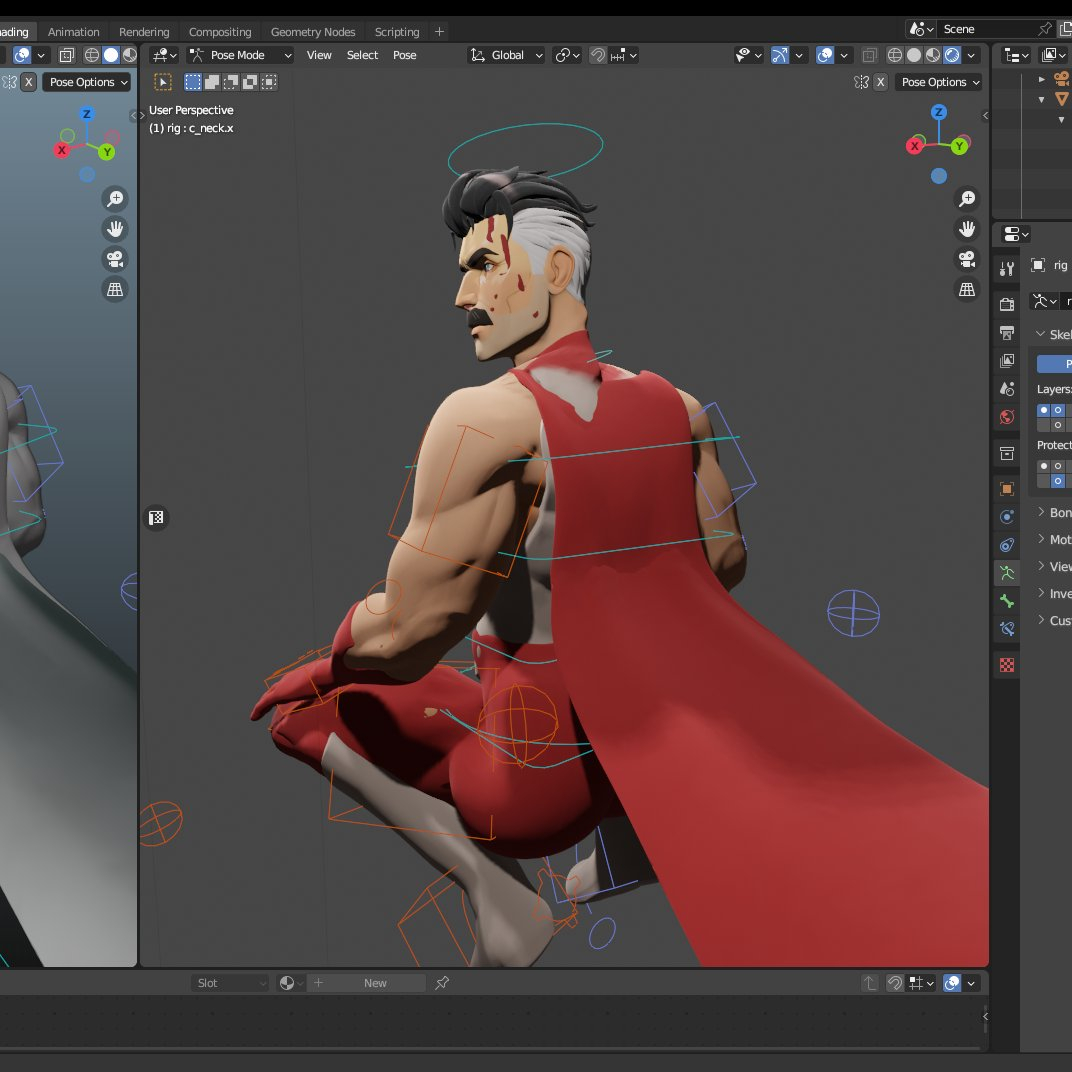Toggle viewport overlays display
The width and height of the screenshot is (1072, 1072).
click(825, 55)
